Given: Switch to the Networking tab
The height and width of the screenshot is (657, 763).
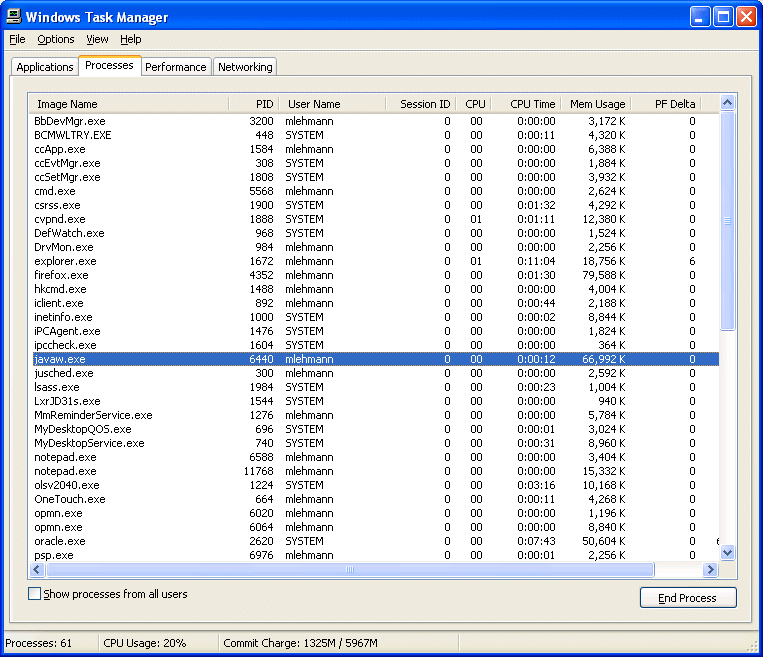Looking at the screenshot, I should 245,67.
